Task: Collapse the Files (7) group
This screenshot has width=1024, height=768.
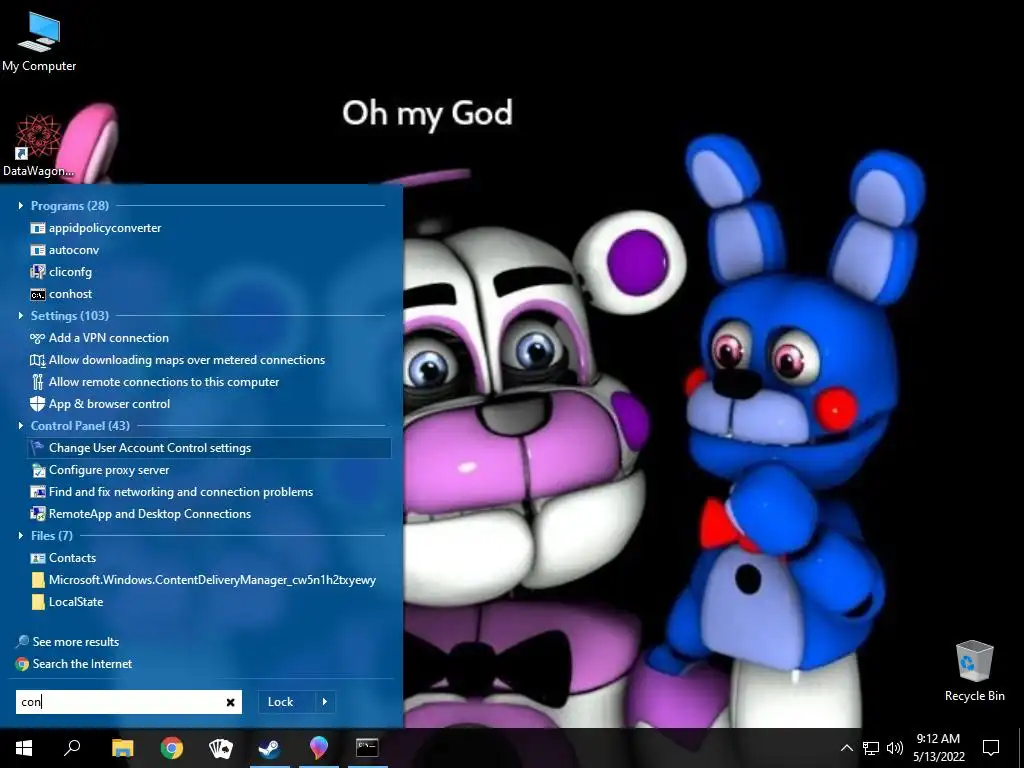Action: coord(21,536)
